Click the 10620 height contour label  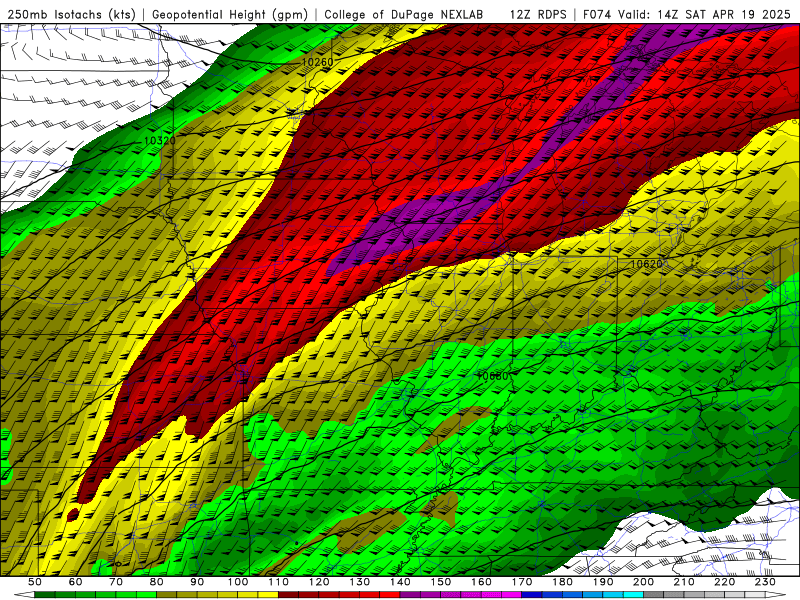pyautogui.click(x=647, y=264)
